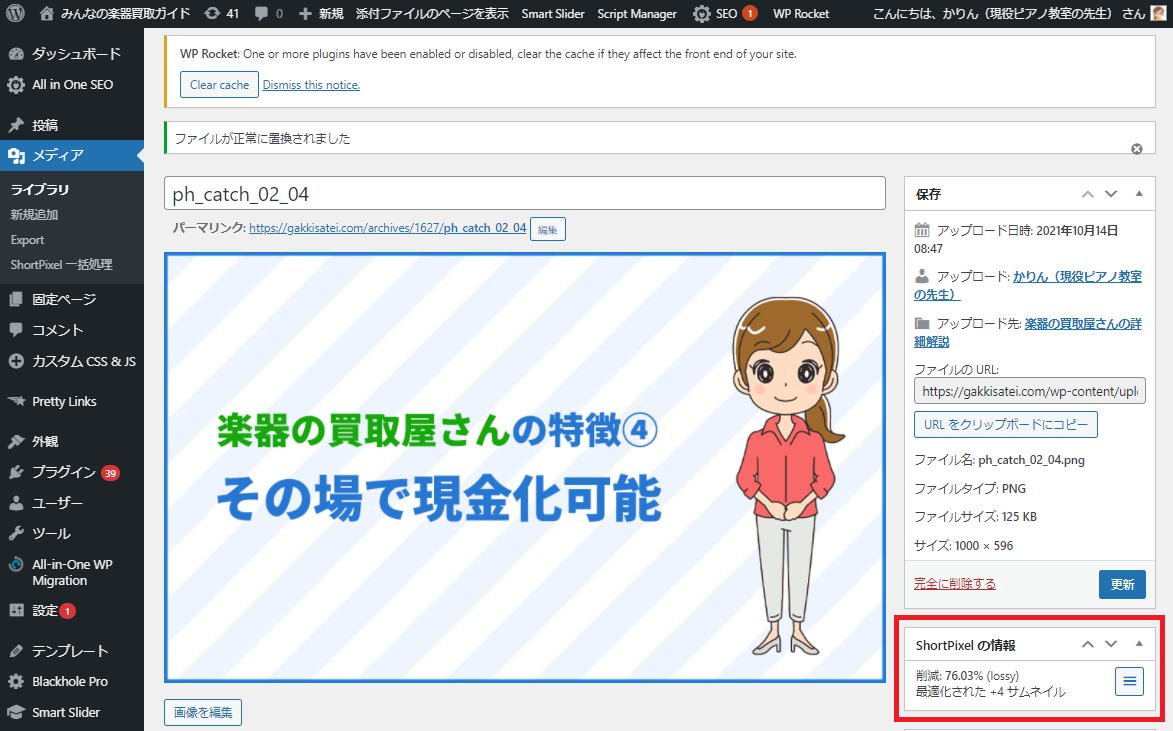Click the SEO gear icon in admin bar

pos(703,14)
